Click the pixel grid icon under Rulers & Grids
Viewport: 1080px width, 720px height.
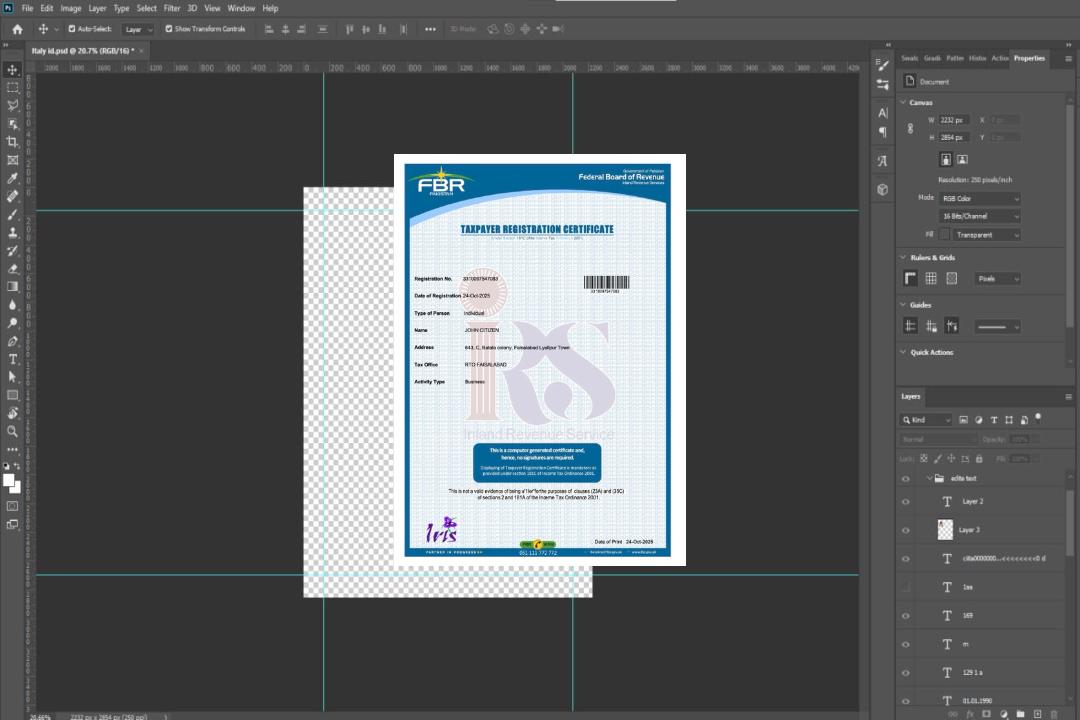click(951, 279)
